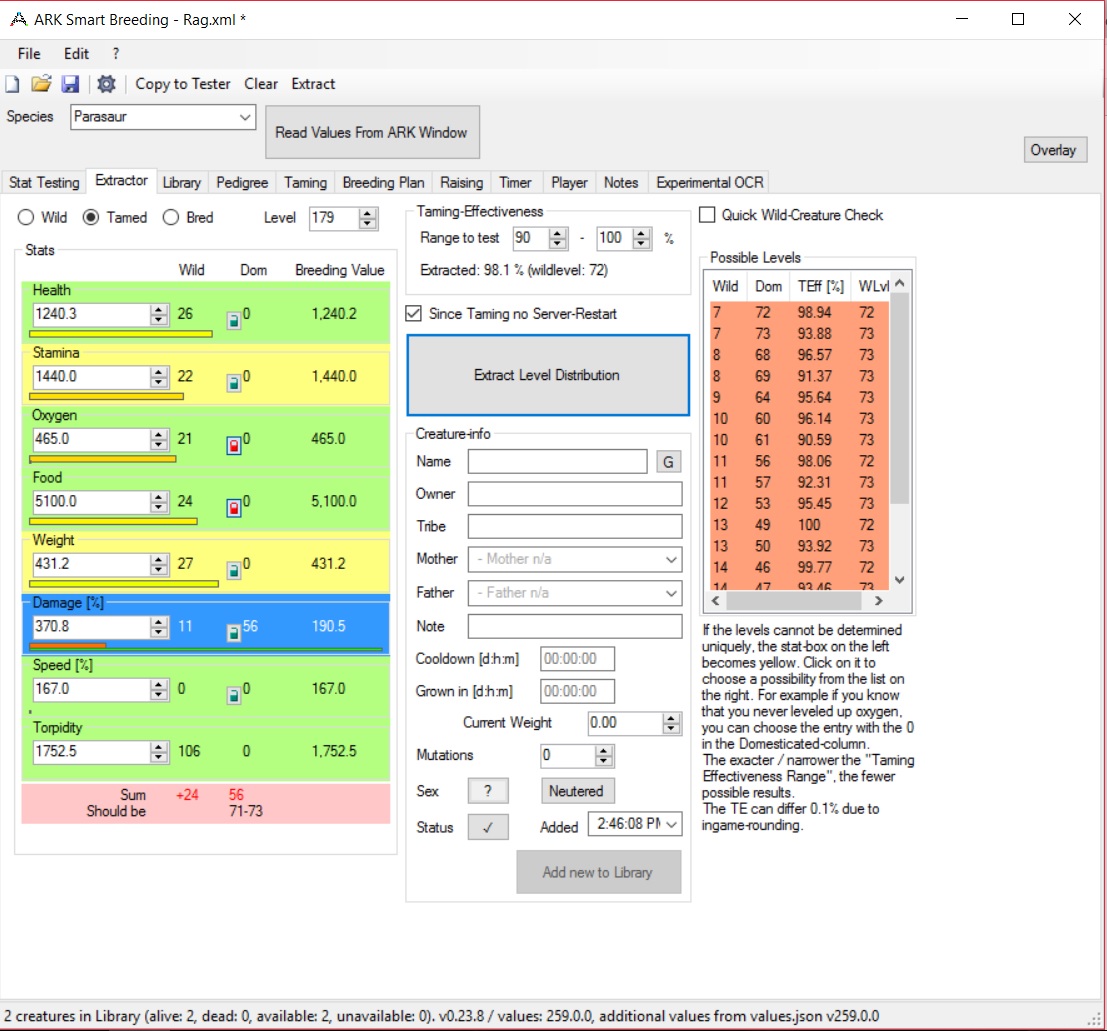Screen dimensions: 1107x1031
Task: Switch to the Breeding Plan tab
Action: click(x=383, y=182)
